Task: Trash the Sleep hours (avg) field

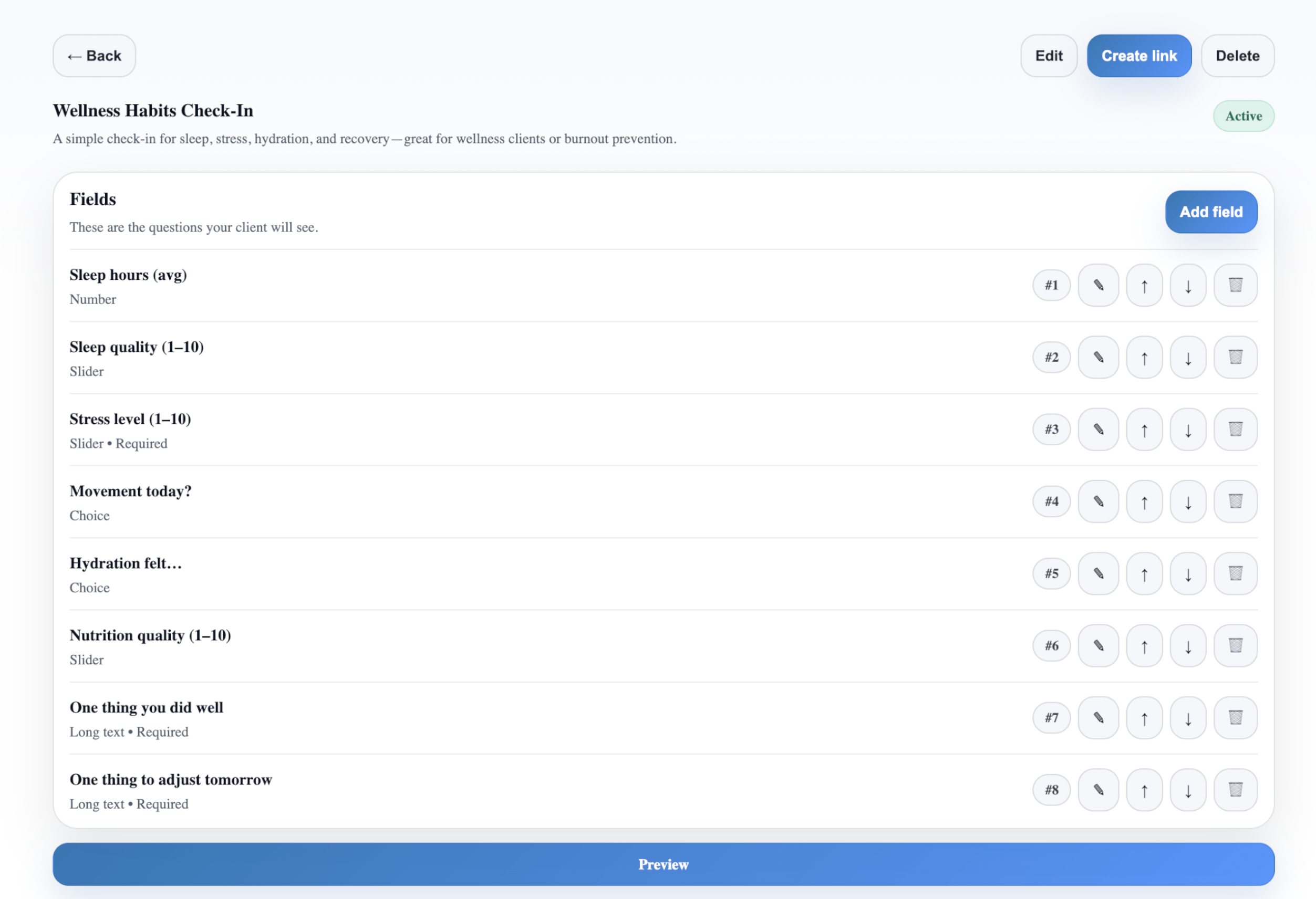Action: (1236, 285)
